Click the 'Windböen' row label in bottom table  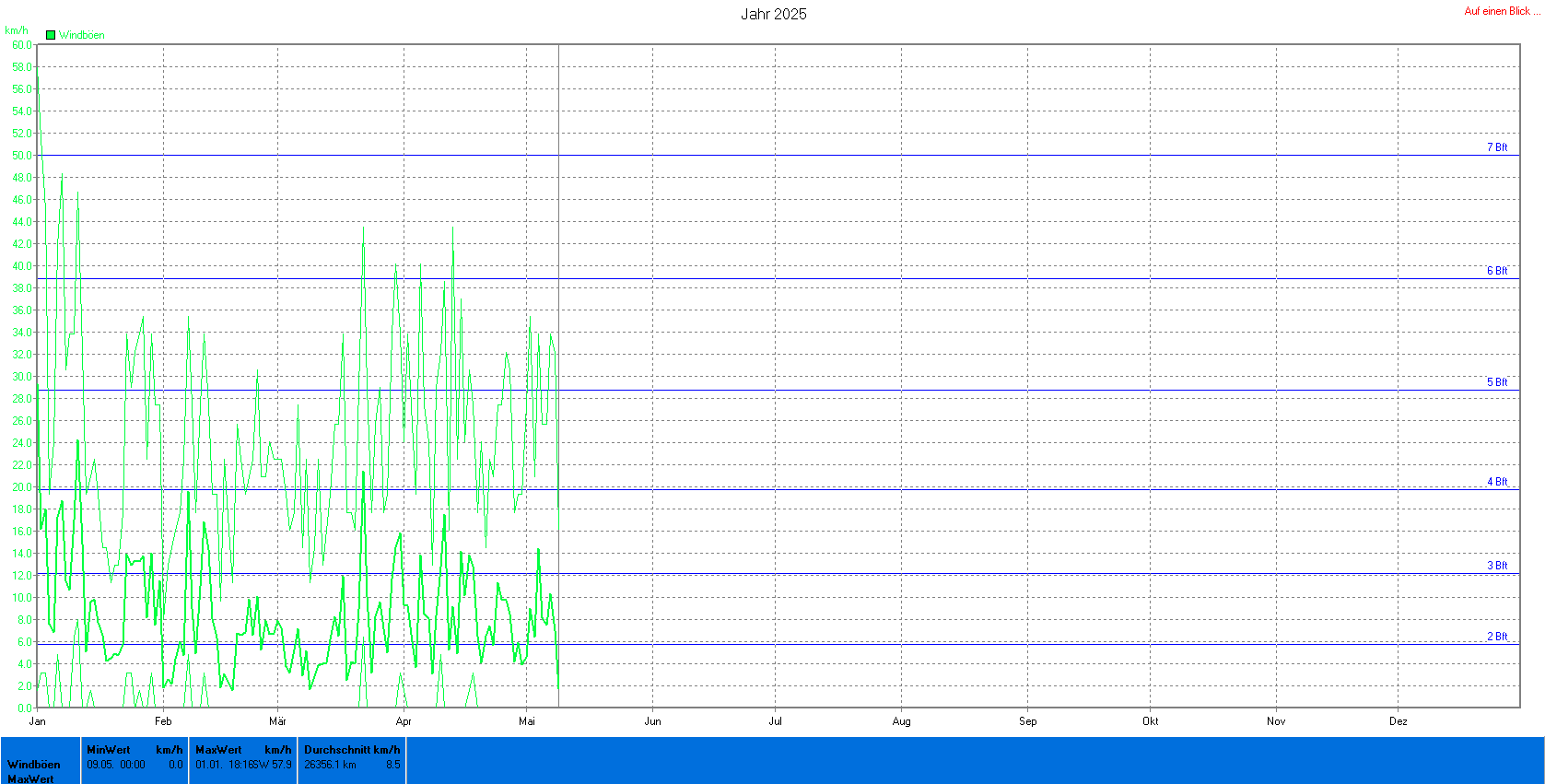[34, 765]
